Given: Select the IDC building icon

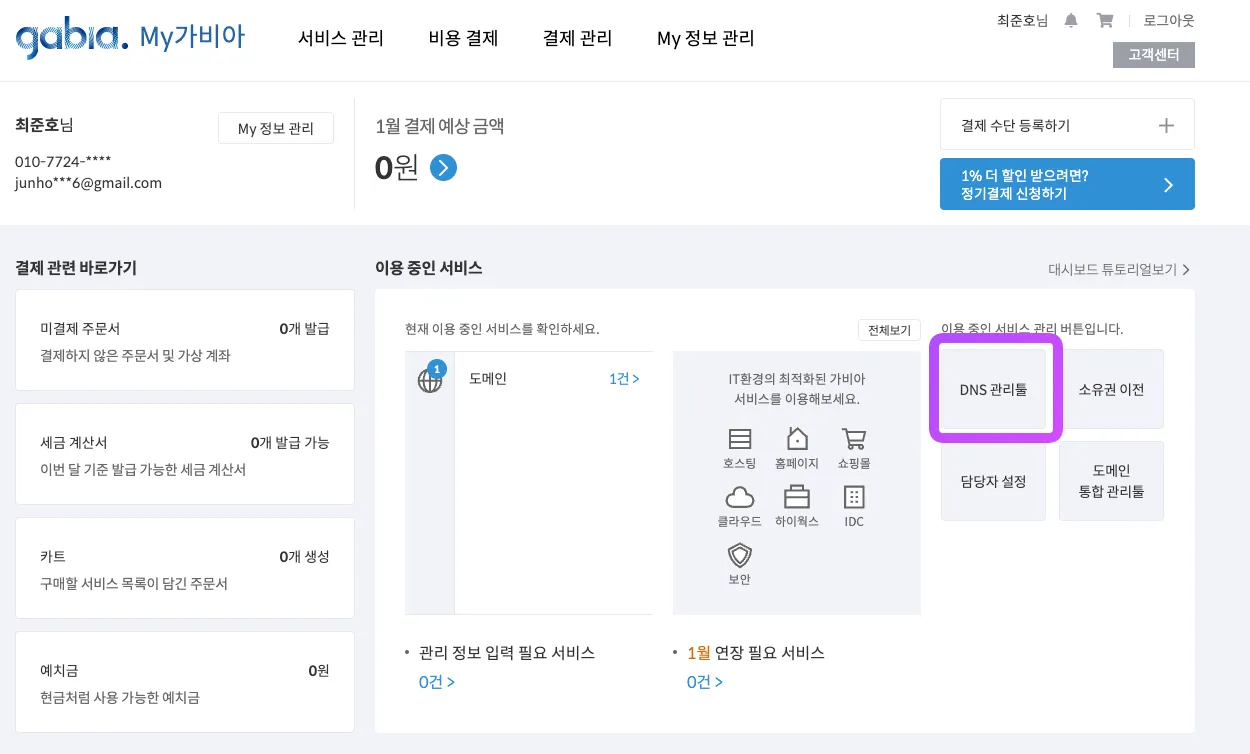Looking at the screenshot, I should (x=854, y=497).
